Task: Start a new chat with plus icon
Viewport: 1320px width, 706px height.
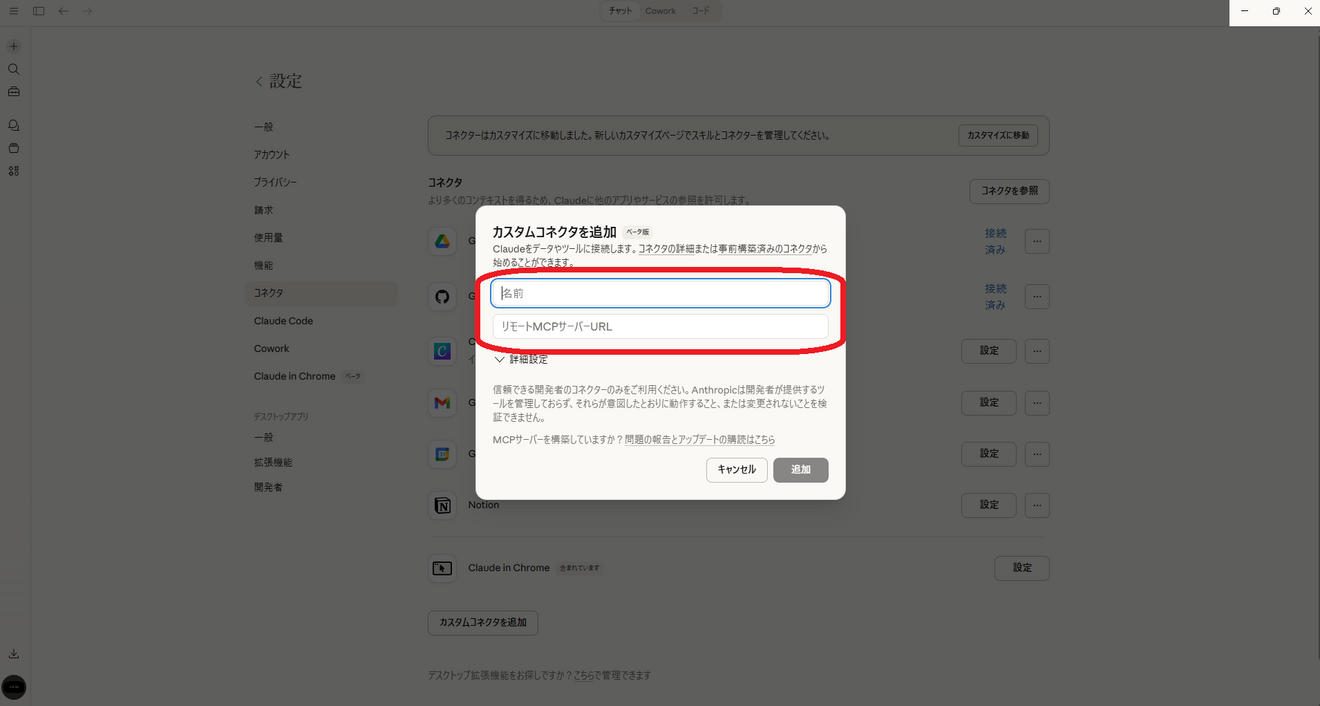Action: click(x=14, y=47)
